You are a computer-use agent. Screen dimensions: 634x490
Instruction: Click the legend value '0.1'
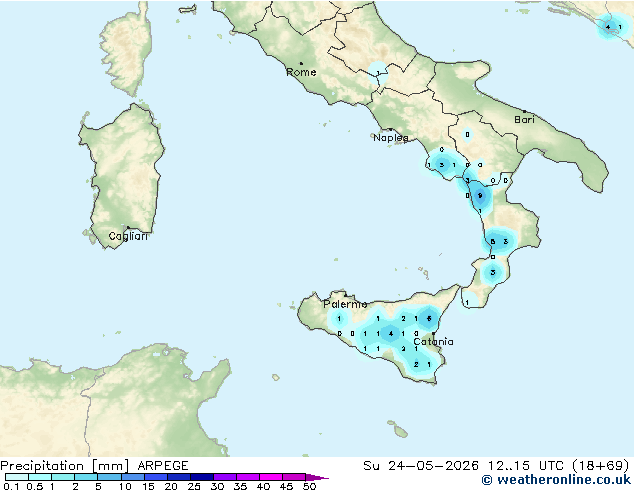11,486
